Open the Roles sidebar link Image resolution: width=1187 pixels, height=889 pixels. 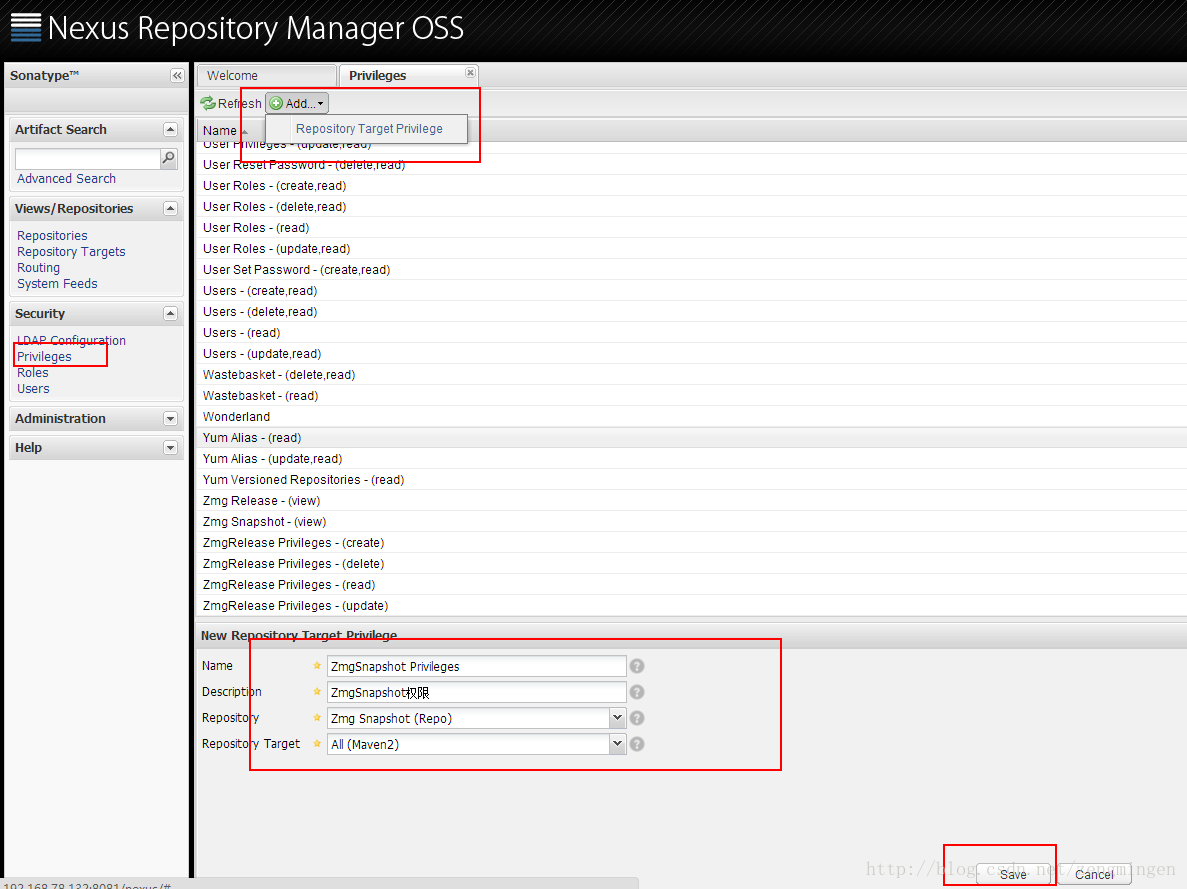click(33, 373)
